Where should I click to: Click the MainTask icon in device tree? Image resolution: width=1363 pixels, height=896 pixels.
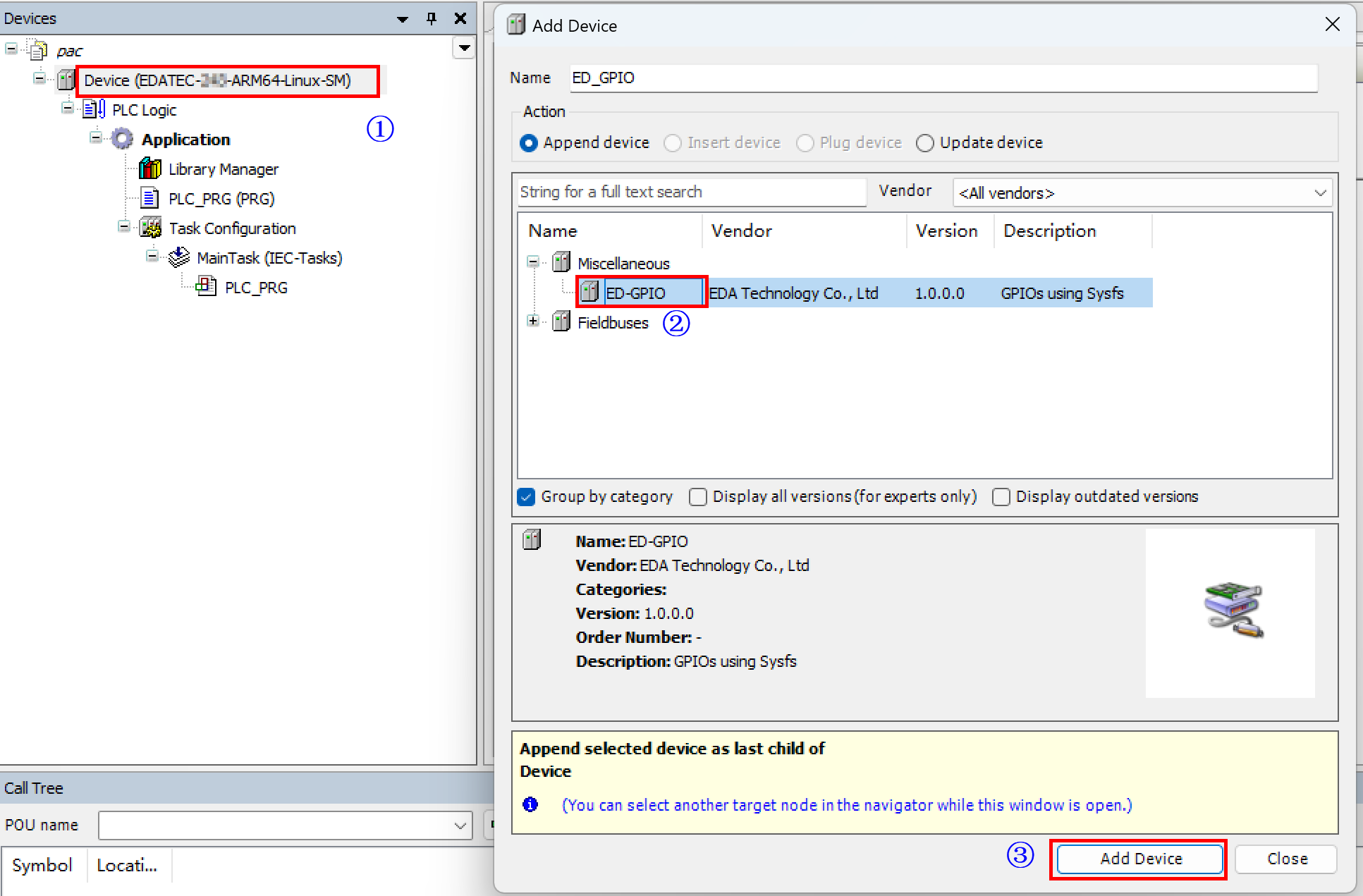tap(178, 257)
